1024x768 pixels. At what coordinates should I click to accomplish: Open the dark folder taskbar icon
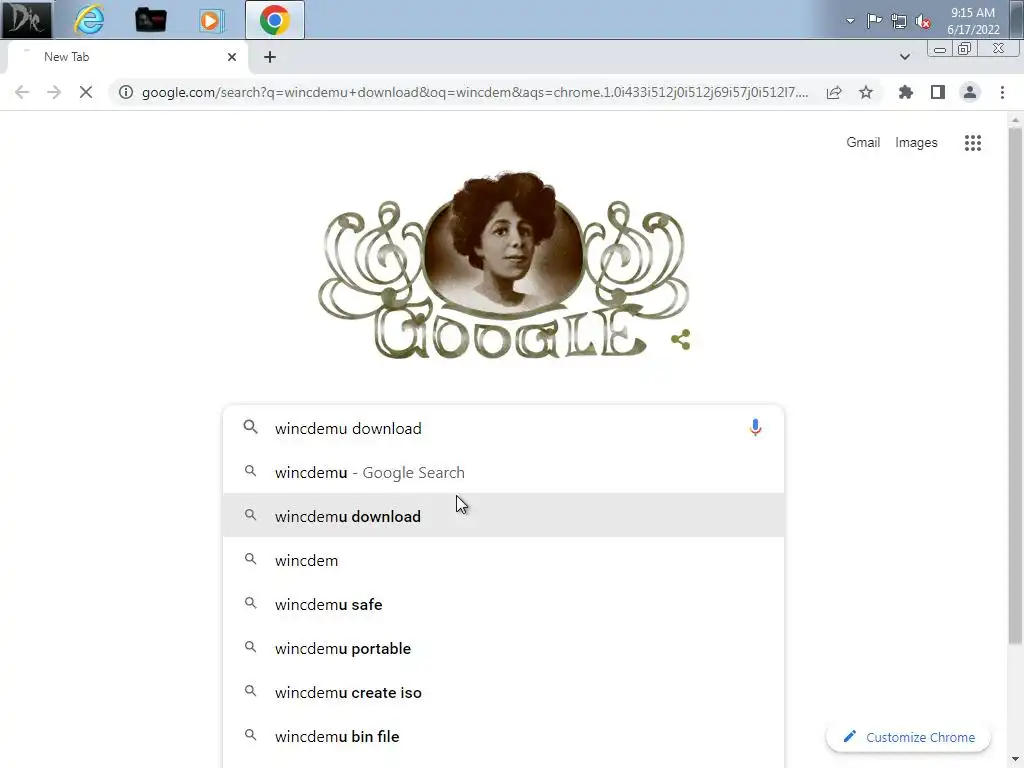150,20
